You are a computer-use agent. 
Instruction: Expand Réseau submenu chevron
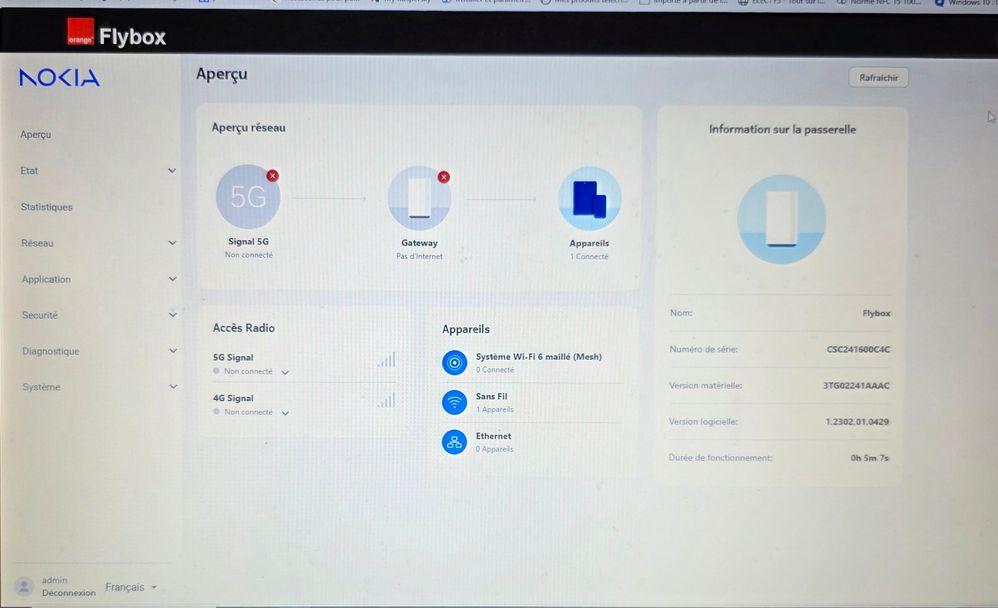pos(172,243)
